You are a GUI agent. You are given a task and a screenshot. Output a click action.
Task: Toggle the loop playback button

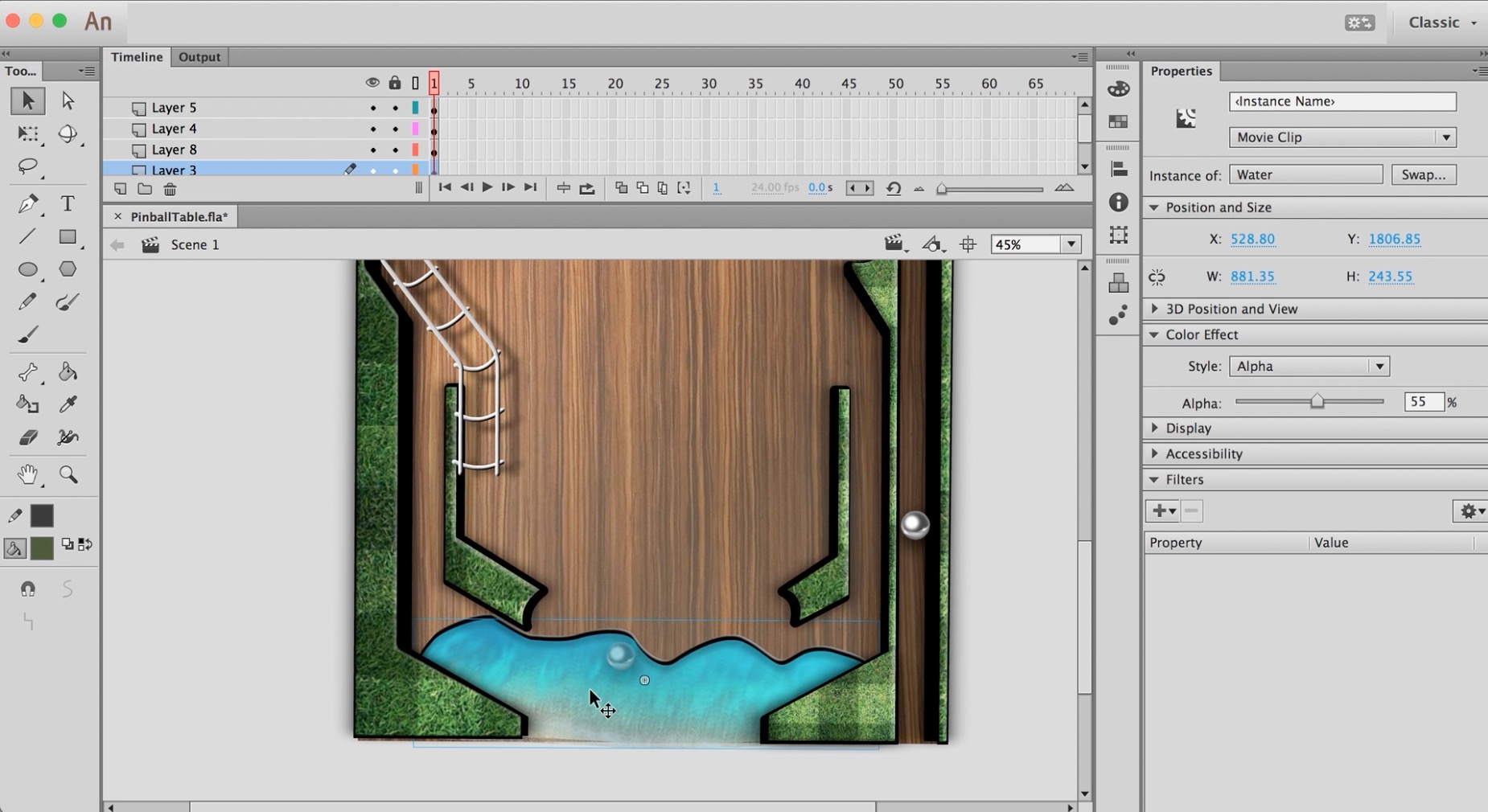[587, 188]
